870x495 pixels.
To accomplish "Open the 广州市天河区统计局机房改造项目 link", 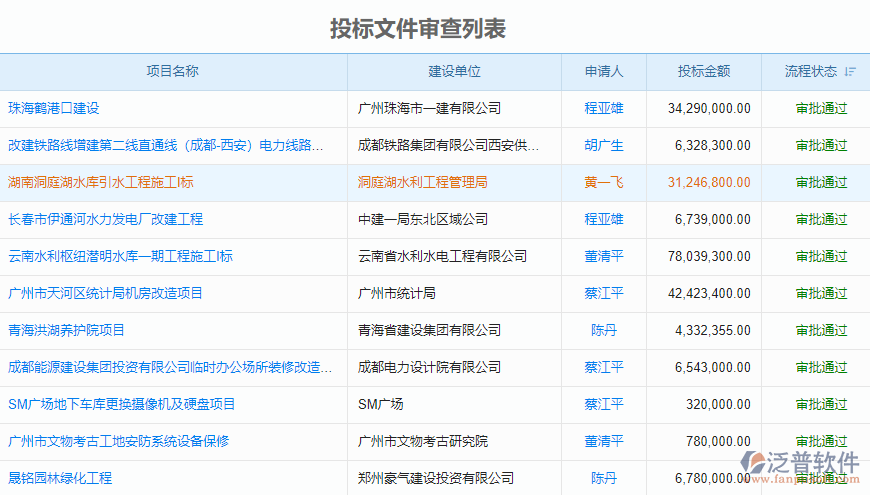I will [x=105, y=294].
